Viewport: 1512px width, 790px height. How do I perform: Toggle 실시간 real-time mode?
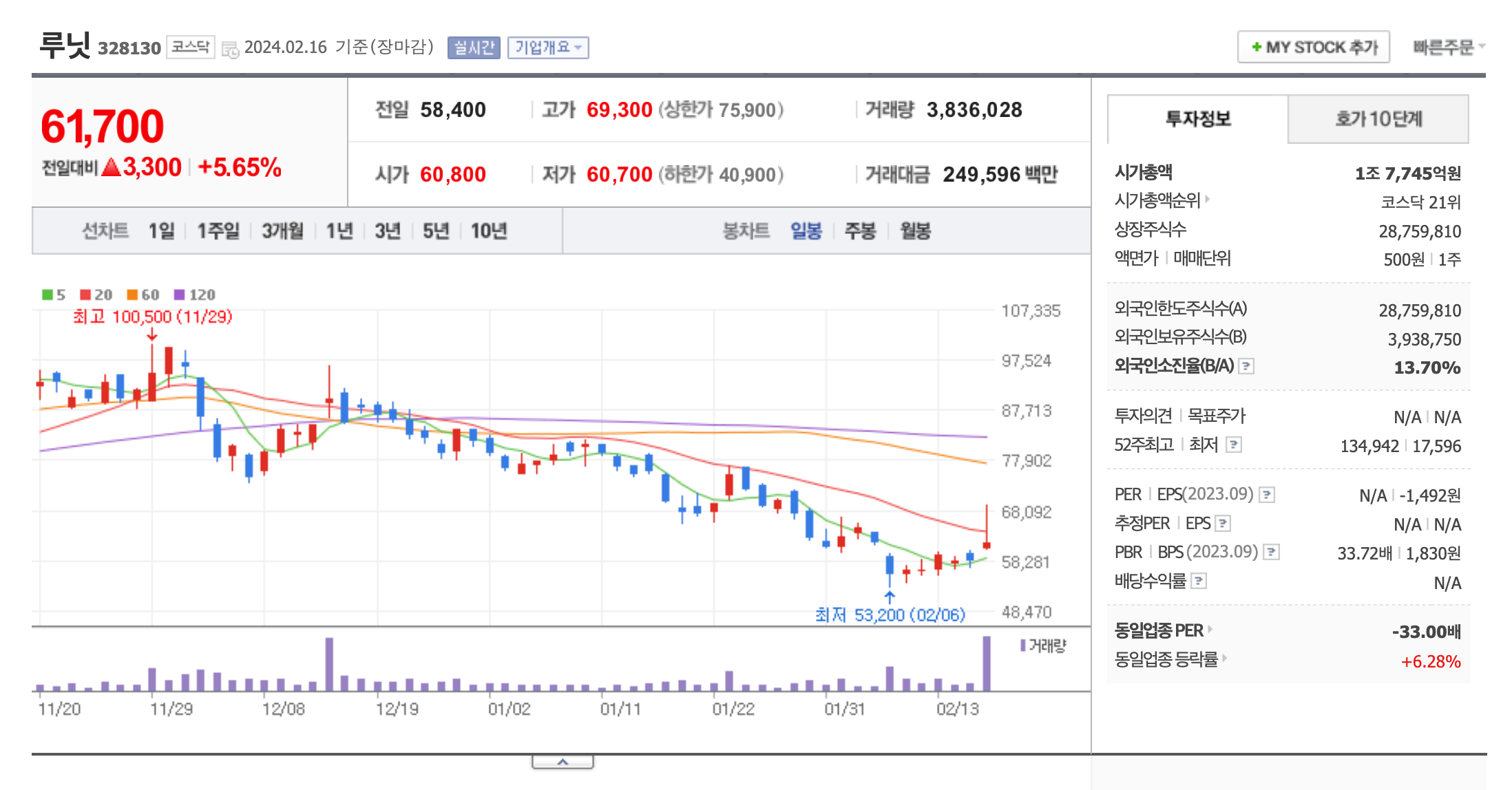coord(474,47)
